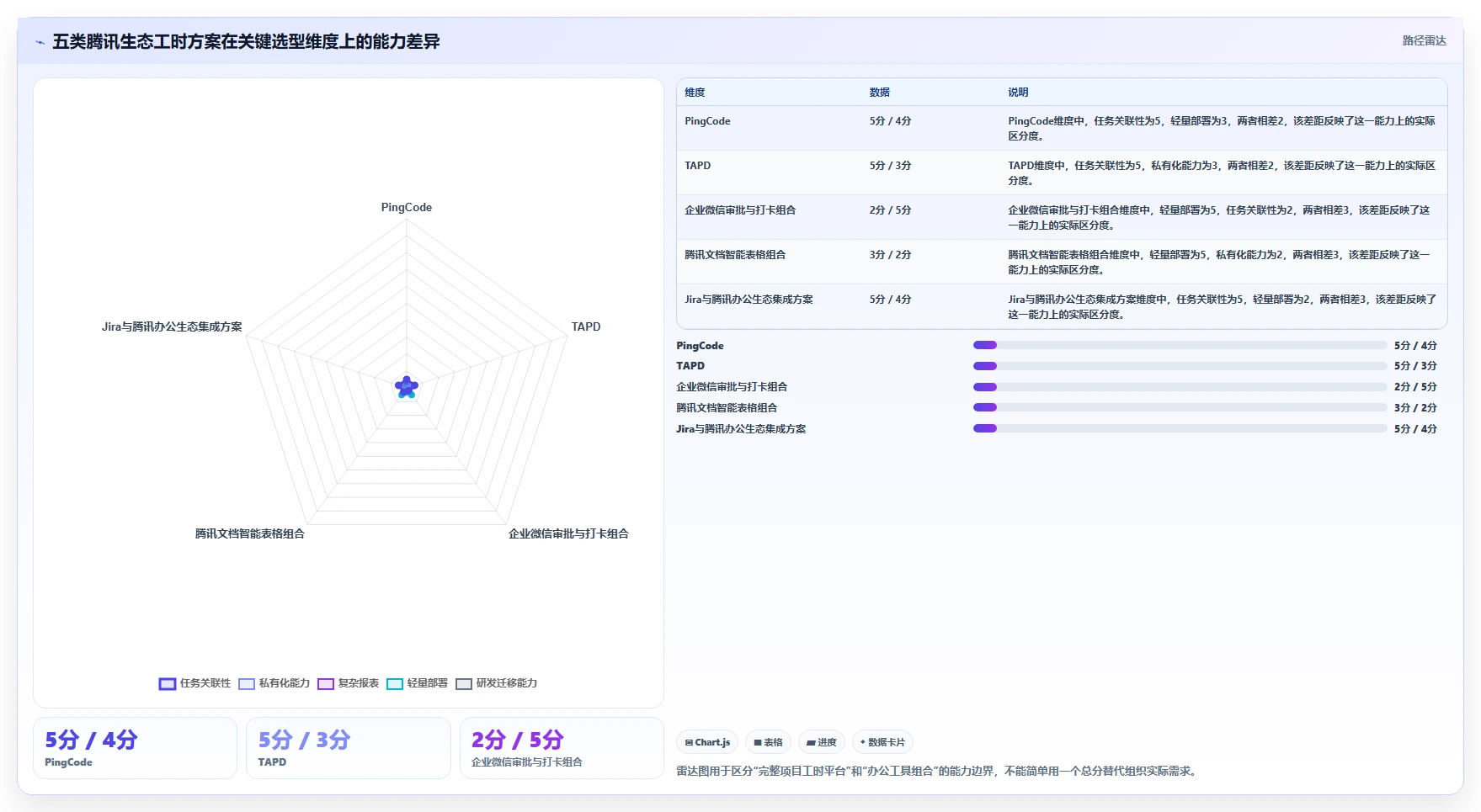Screen dimensions: 1481x812
Task: Select the 数据卡片 tag chip
Action: point(882,742)
